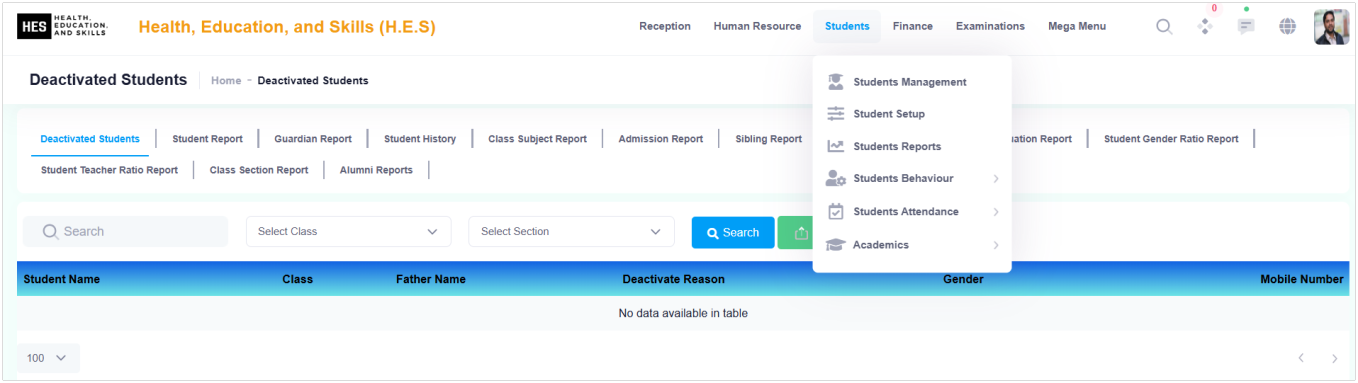Click the blue Search button
This screenshot has width=1358, height=383.
[733, 232]
